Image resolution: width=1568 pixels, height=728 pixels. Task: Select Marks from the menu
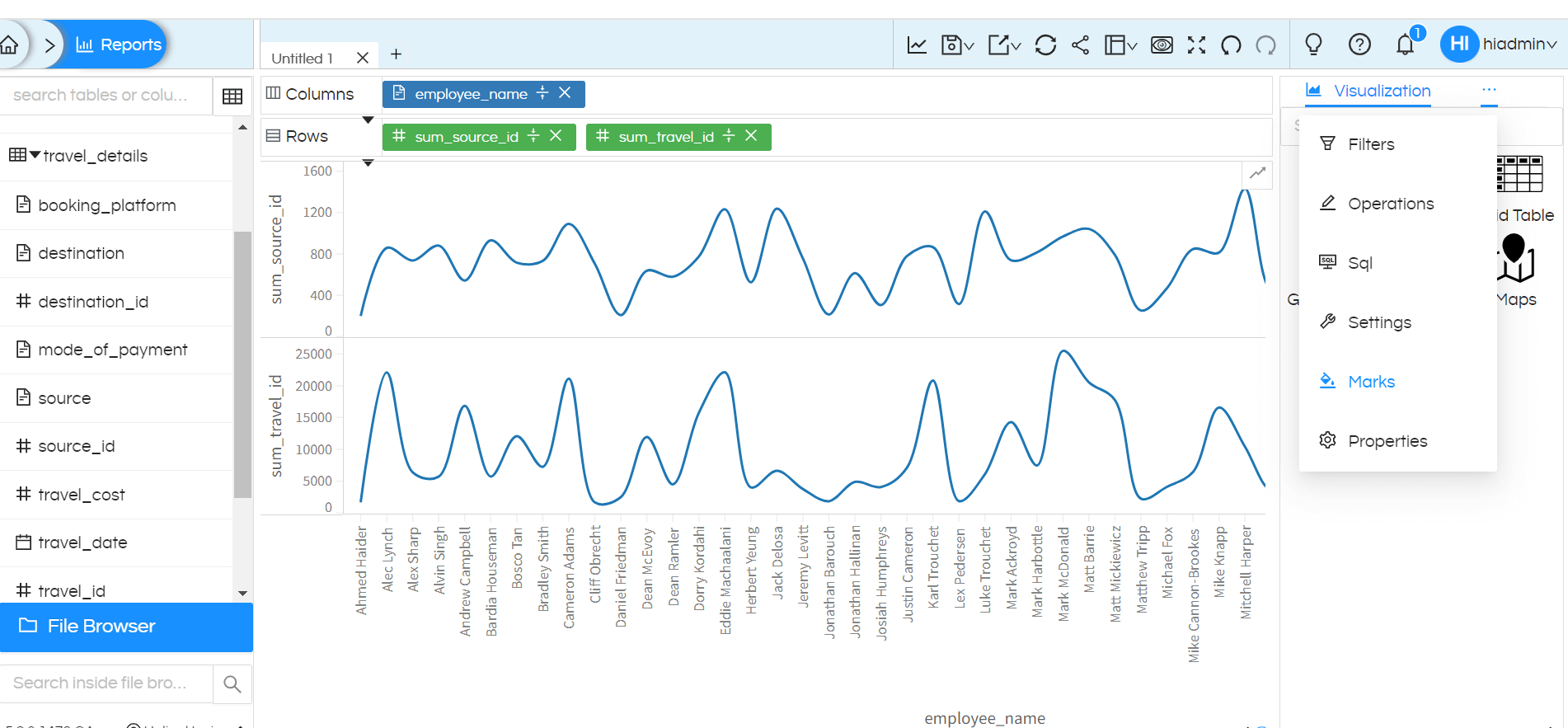coord(1371,382)
